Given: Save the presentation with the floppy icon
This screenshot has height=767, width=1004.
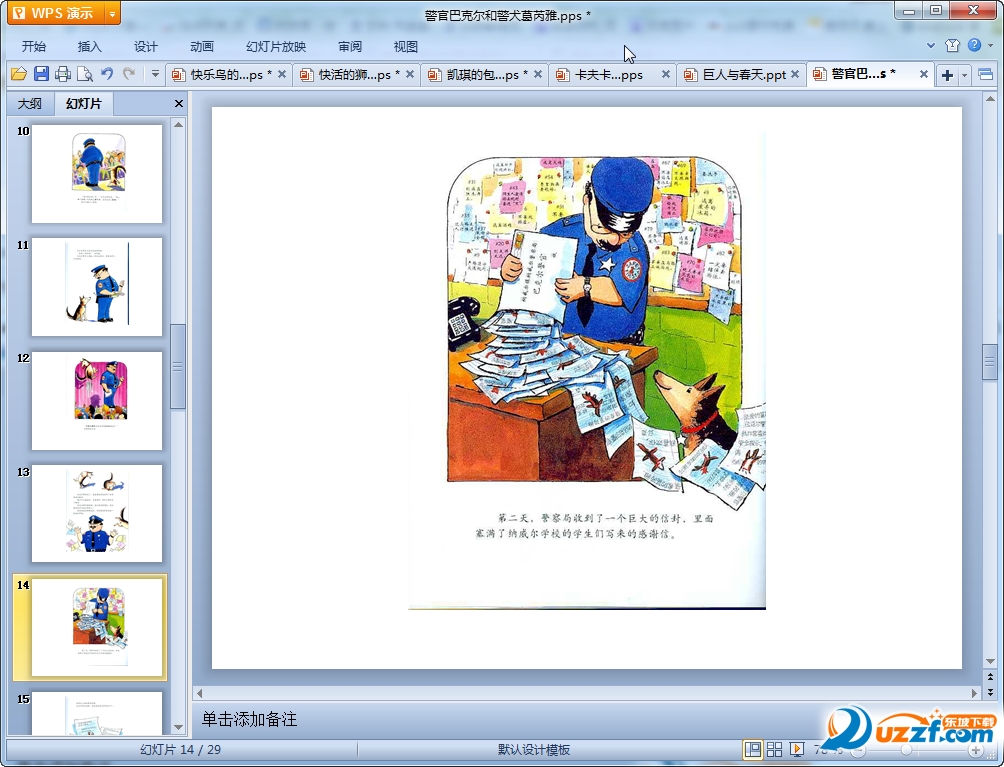Looking at the screenshot, I should coord(41,74).
